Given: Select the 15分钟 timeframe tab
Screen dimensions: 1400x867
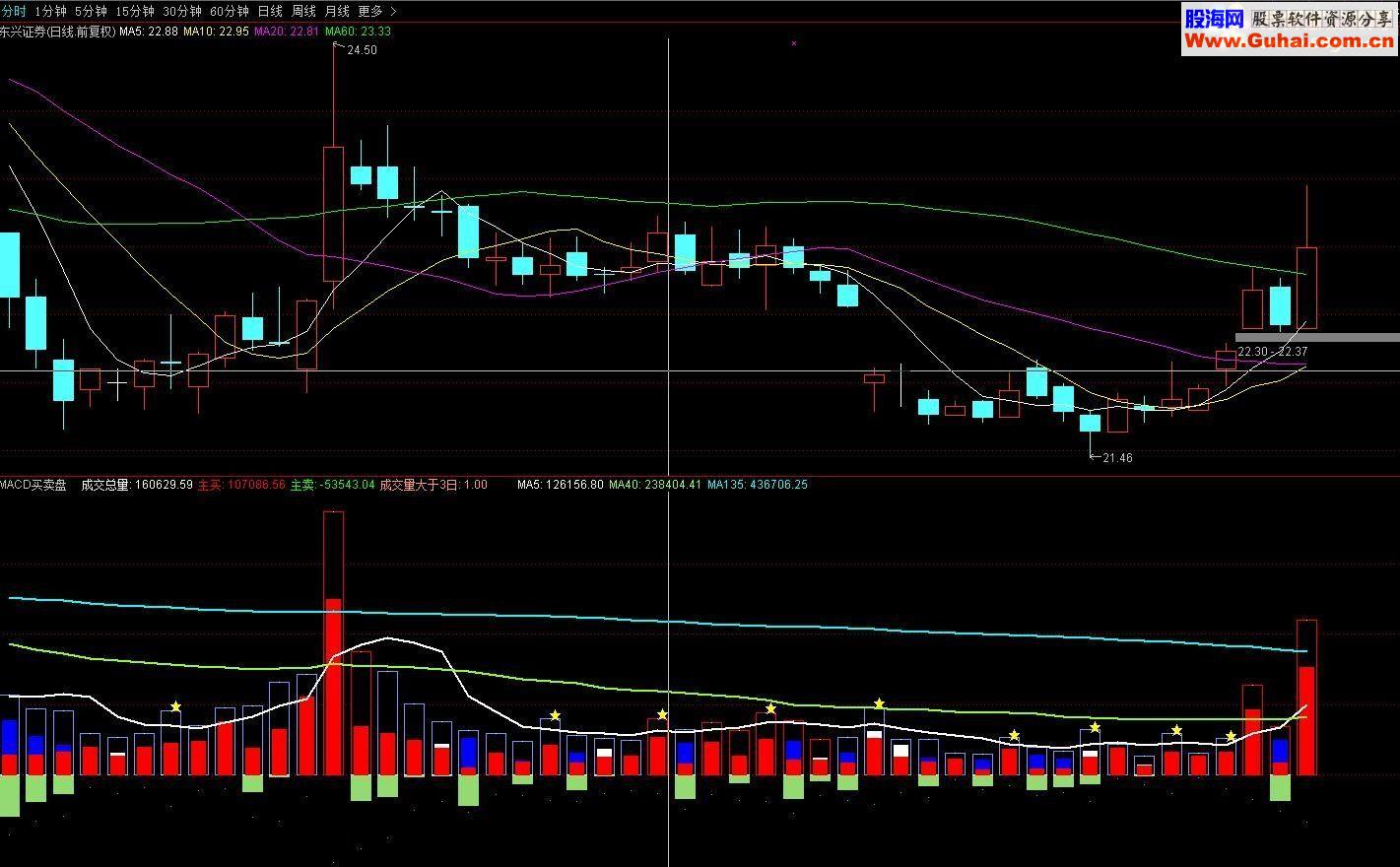Looking at the screenshot, I should tap(135, 11).
